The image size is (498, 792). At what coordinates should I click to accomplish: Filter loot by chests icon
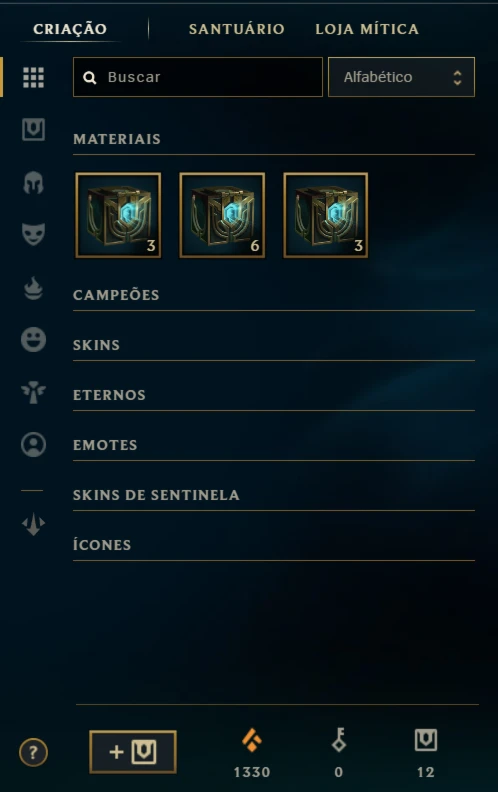pyautogui.click(x=33, y=130)
